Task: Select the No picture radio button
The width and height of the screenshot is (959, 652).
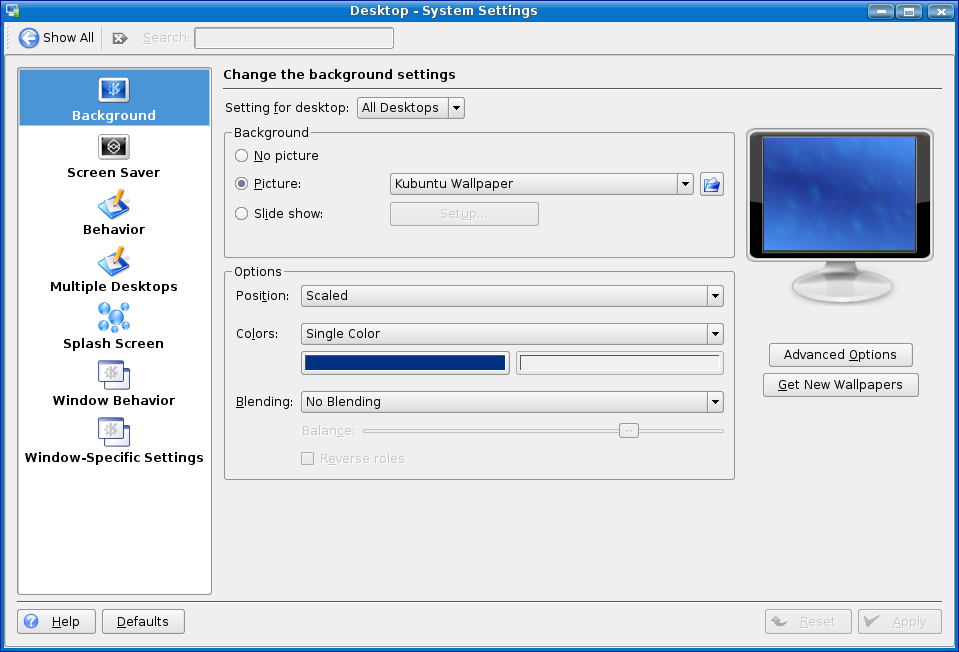Action: point(242,156)
